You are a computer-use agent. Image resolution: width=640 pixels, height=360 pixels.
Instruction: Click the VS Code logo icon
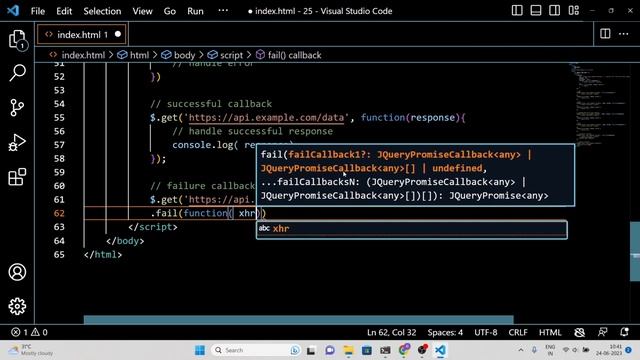13,11
